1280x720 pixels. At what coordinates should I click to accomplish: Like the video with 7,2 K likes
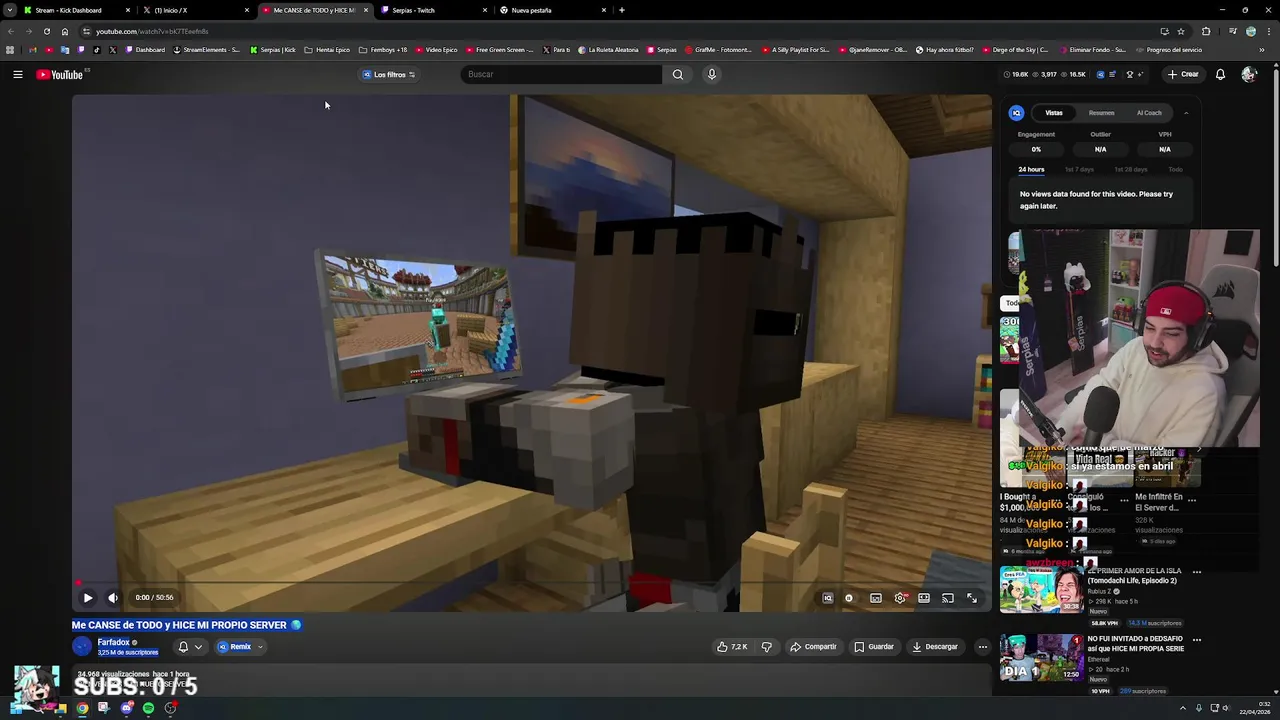(x=732, y=647)
